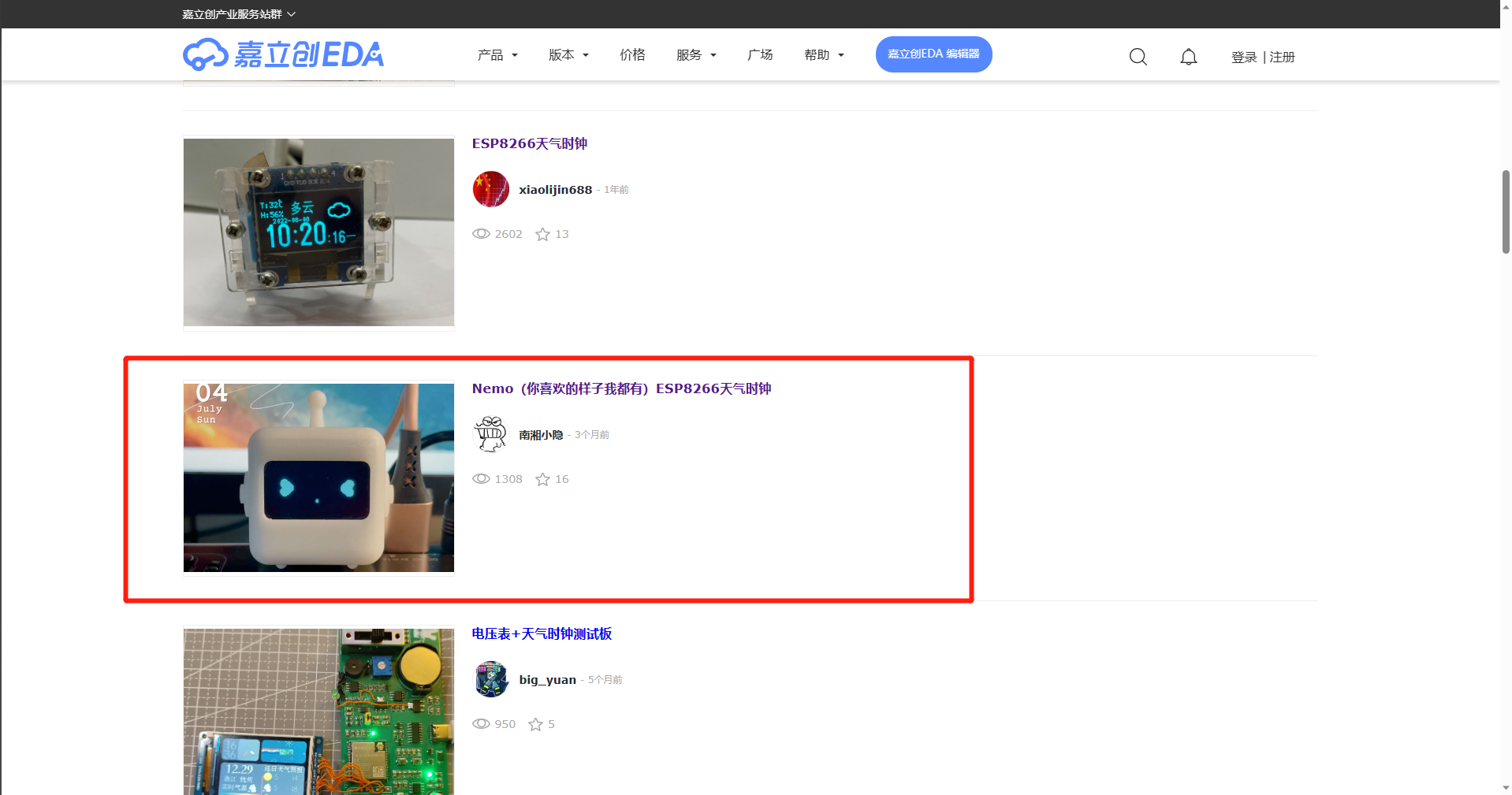The height and width of the screenshot is (795, 1512).
Task: Open the notification bell
Action: click(1188, 57)
